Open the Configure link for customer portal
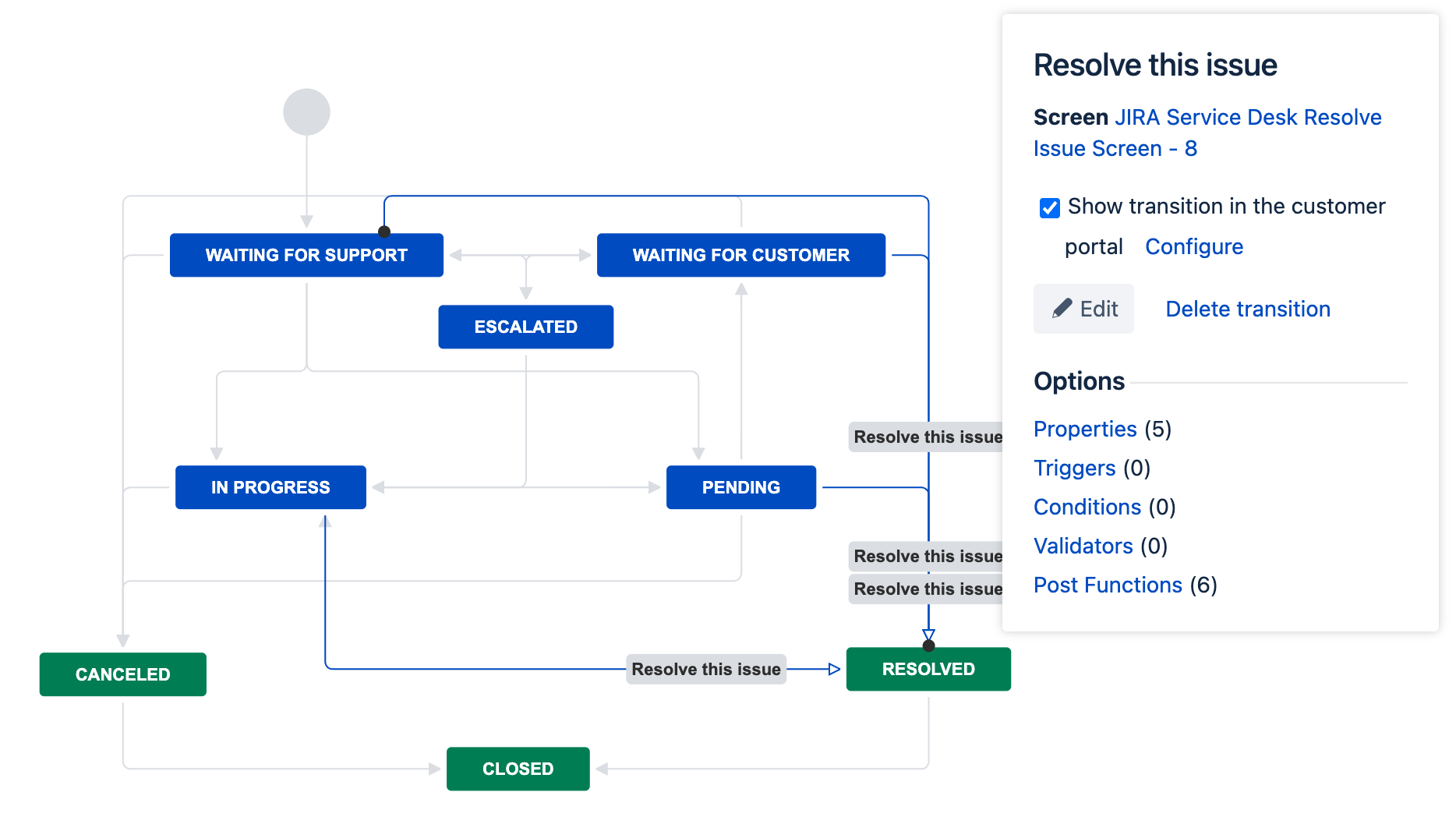Screen dimensions: 1456x817 pos(1193,246)
